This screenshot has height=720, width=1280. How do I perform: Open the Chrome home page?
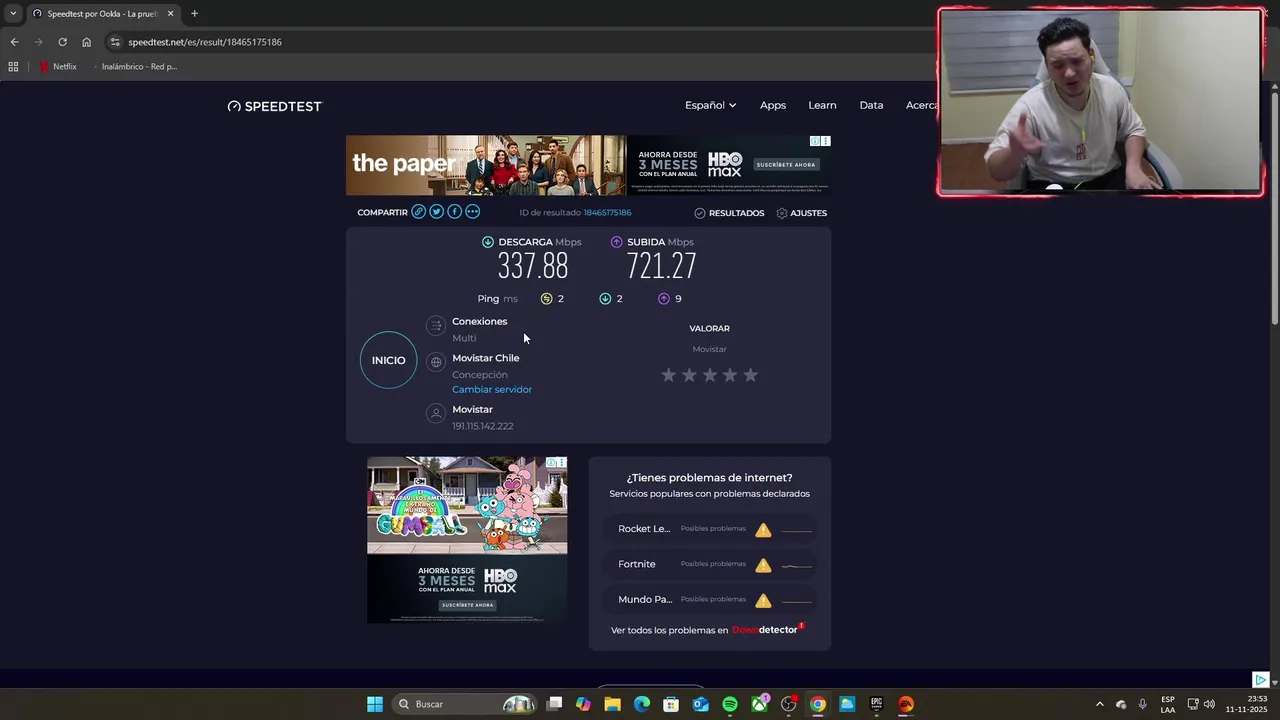86,42
